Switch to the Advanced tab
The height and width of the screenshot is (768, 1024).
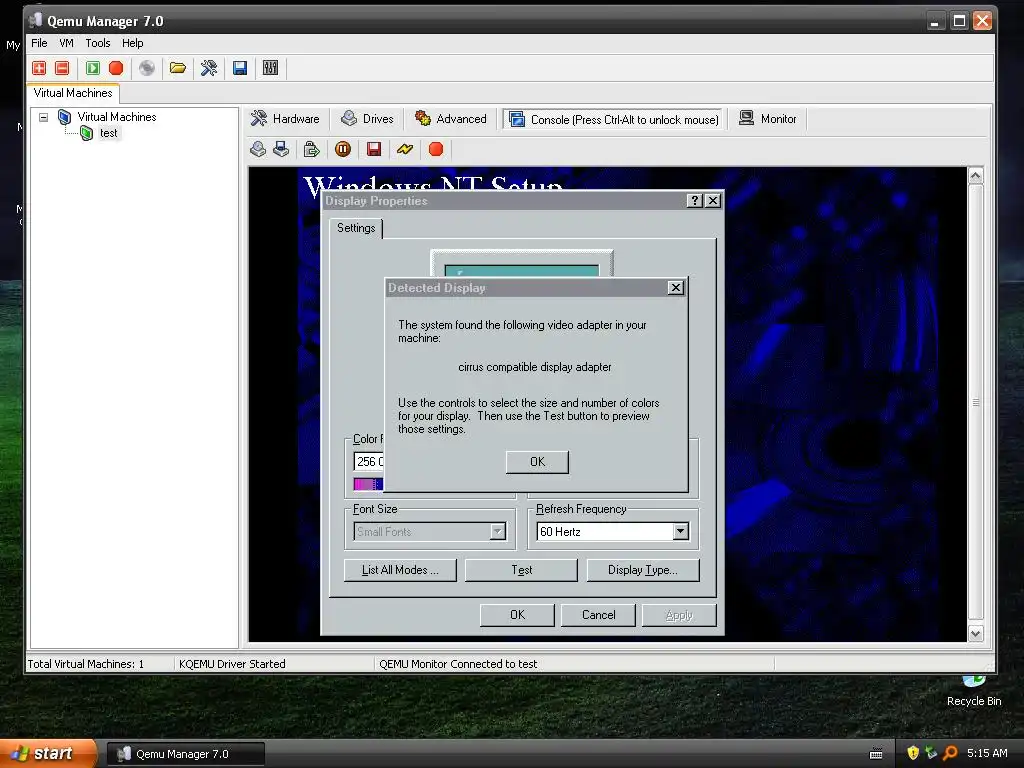click(x=451, y=119)
